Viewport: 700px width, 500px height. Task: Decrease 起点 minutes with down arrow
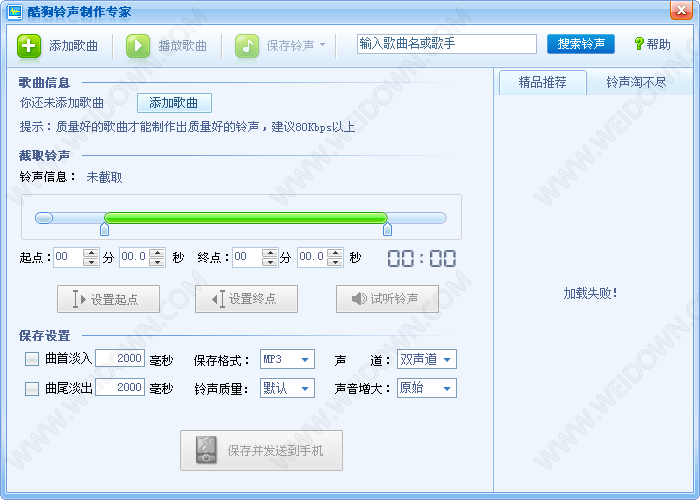point(91,262)
